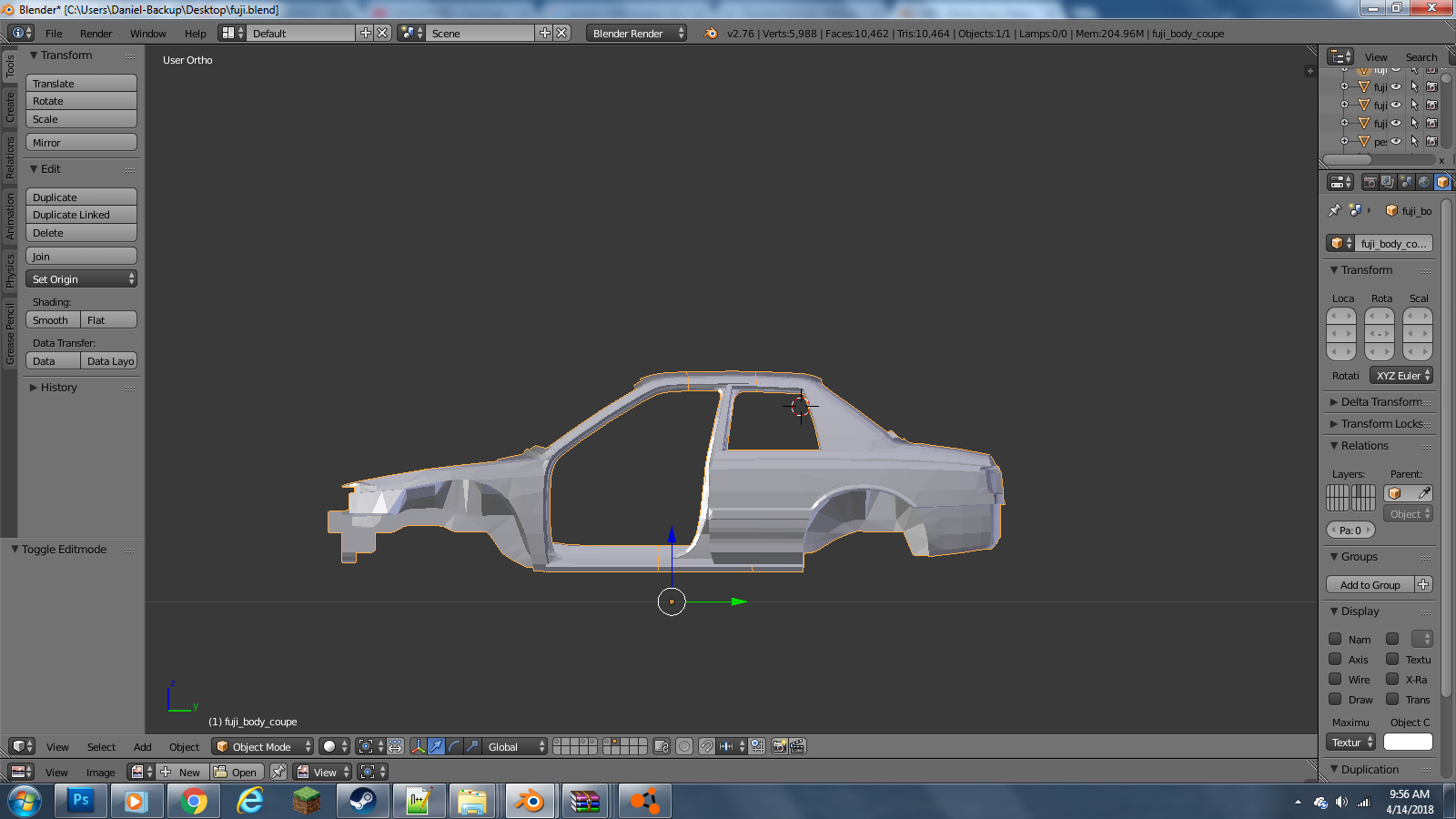Pin the properties context with pushpin
Screen dimensions: 1456x819
[x=1335, y=210]
